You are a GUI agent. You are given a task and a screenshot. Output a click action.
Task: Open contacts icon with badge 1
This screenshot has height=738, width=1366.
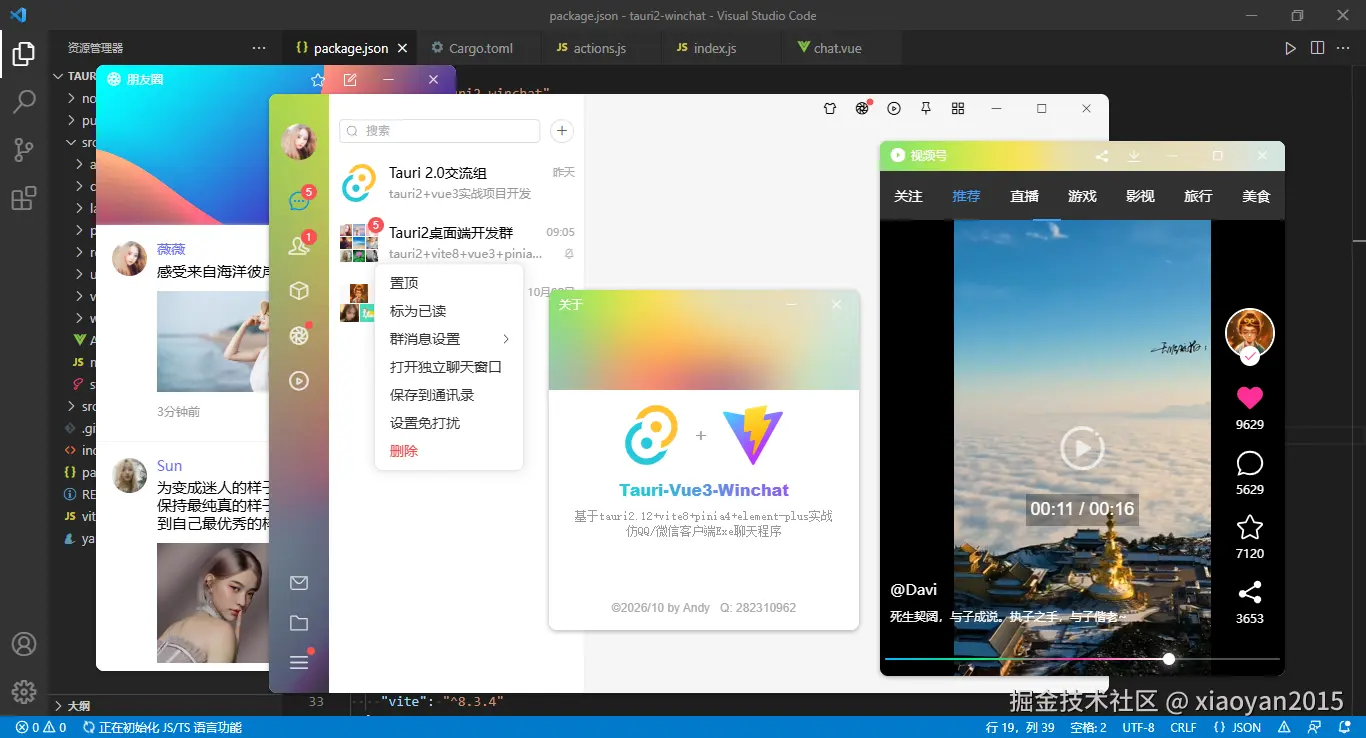(298, 246)
